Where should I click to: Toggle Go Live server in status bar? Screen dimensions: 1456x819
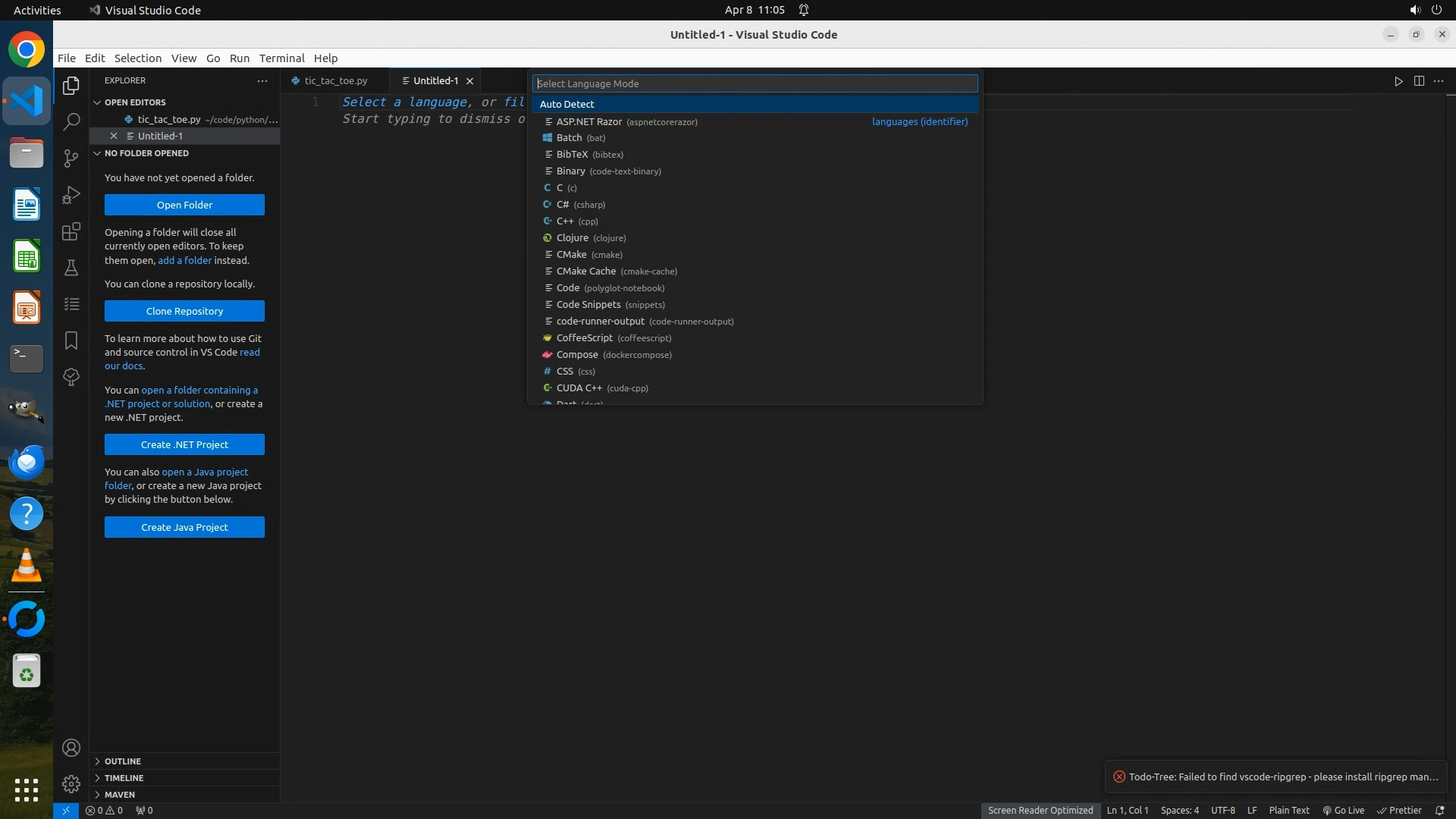point(1343,810)
